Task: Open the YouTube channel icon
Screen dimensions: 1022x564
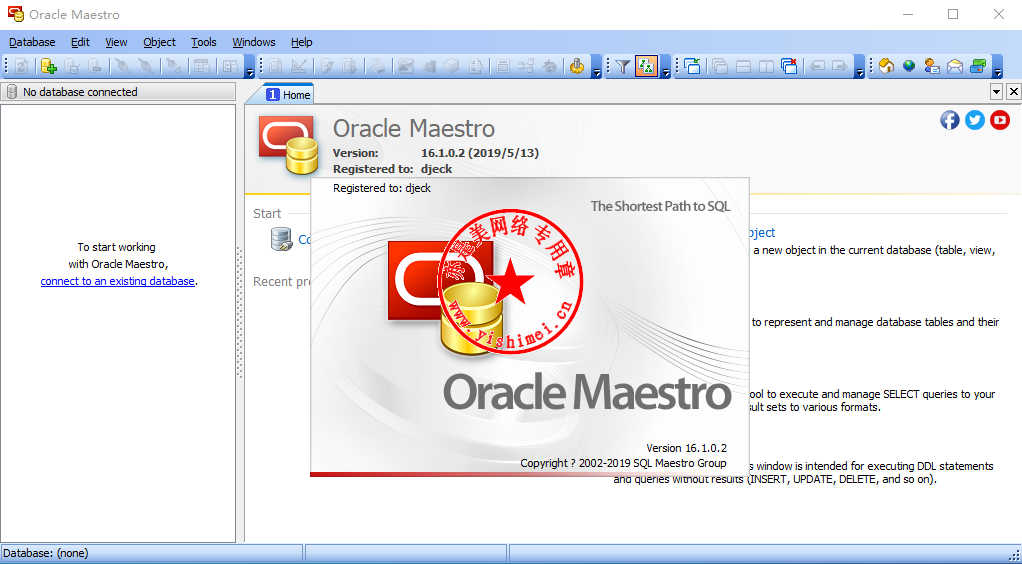Action: [x=1000, y=120]
